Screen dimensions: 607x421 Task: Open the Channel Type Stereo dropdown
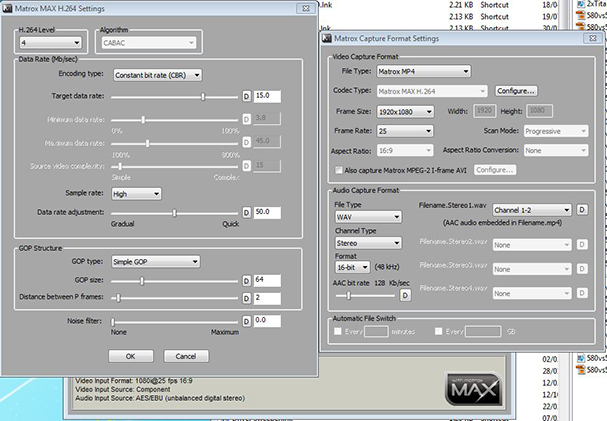tap(368, 243)
